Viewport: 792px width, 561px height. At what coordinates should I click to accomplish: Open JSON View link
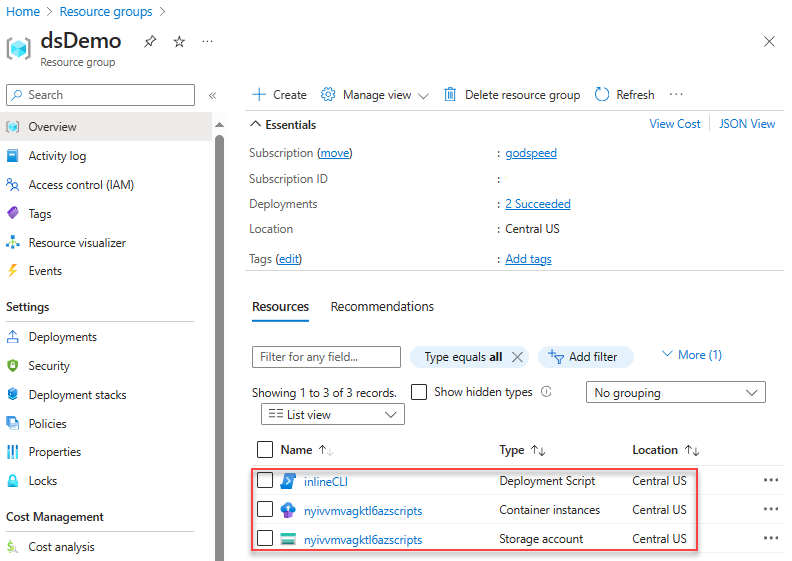point(747,124)
